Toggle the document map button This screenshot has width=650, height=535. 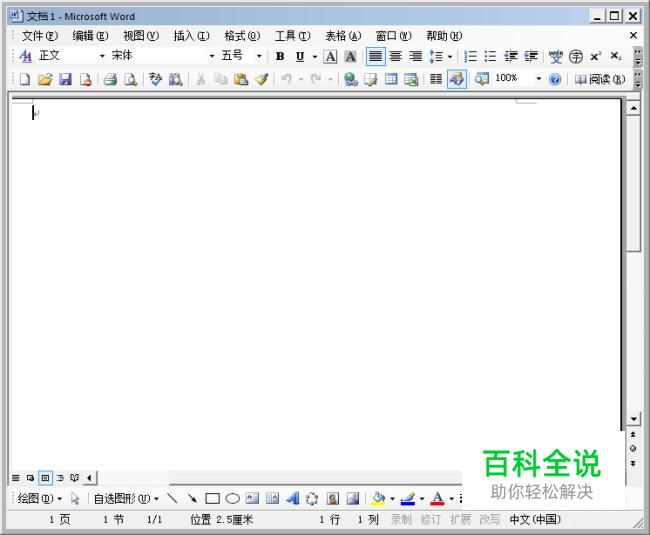pyautogui.click(x=482, y=79)
